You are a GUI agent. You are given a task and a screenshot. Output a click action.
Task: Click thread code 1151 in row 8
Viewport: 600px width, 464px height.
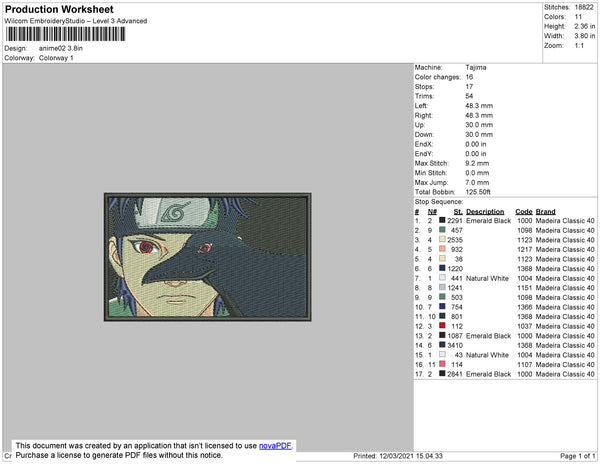[x=525, y=288]
